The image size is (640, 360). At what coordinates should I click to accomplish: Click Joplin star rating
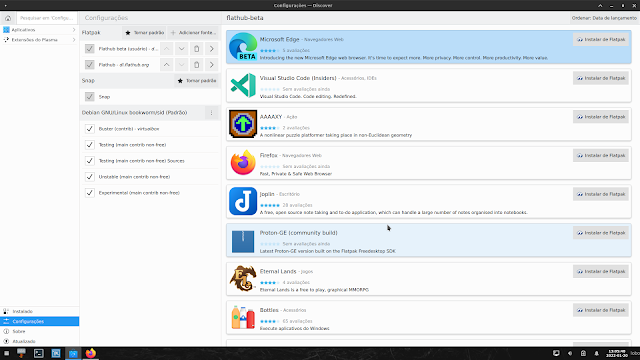pos(270,205)
